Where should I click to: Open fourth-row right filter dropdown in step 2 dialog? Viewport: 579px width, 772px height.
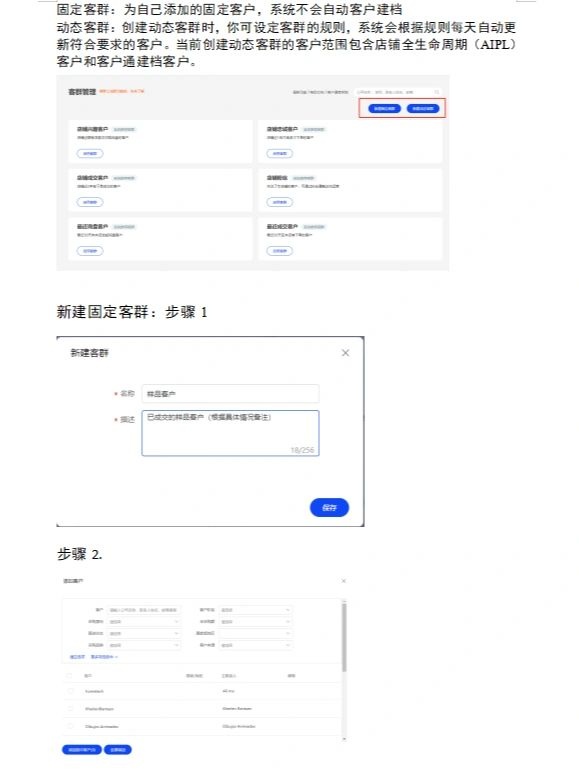(x=255, y=645)
